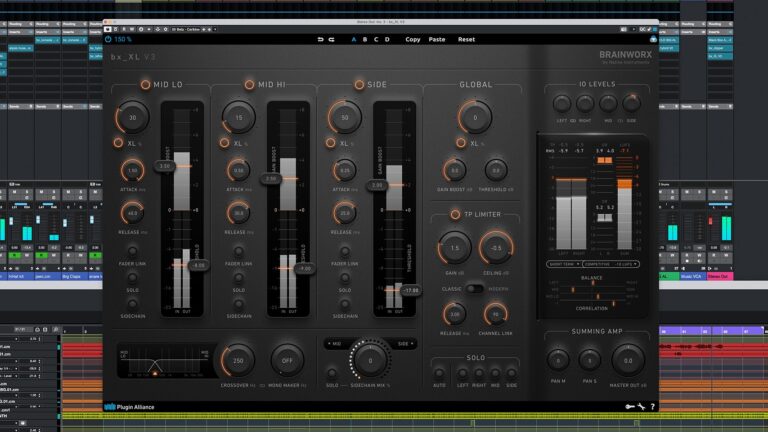768x432 pixels.
Task: Click the Copy button
Action: (x=413, y=39)
